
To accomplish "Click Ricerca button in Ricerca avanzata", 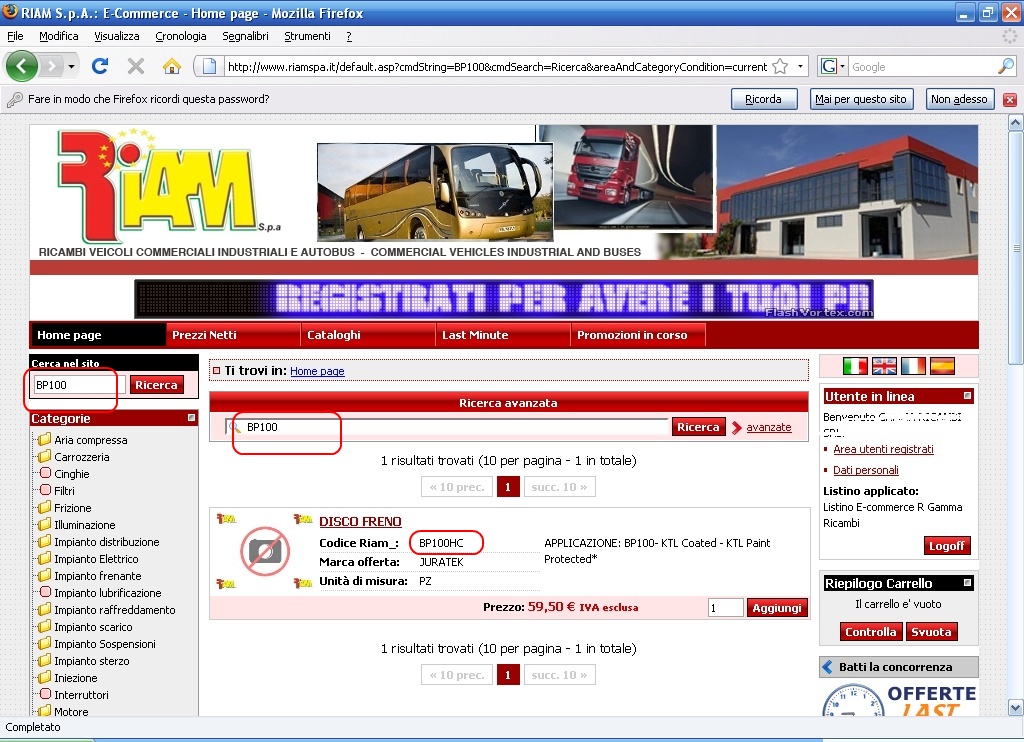I will coord(698,427).
